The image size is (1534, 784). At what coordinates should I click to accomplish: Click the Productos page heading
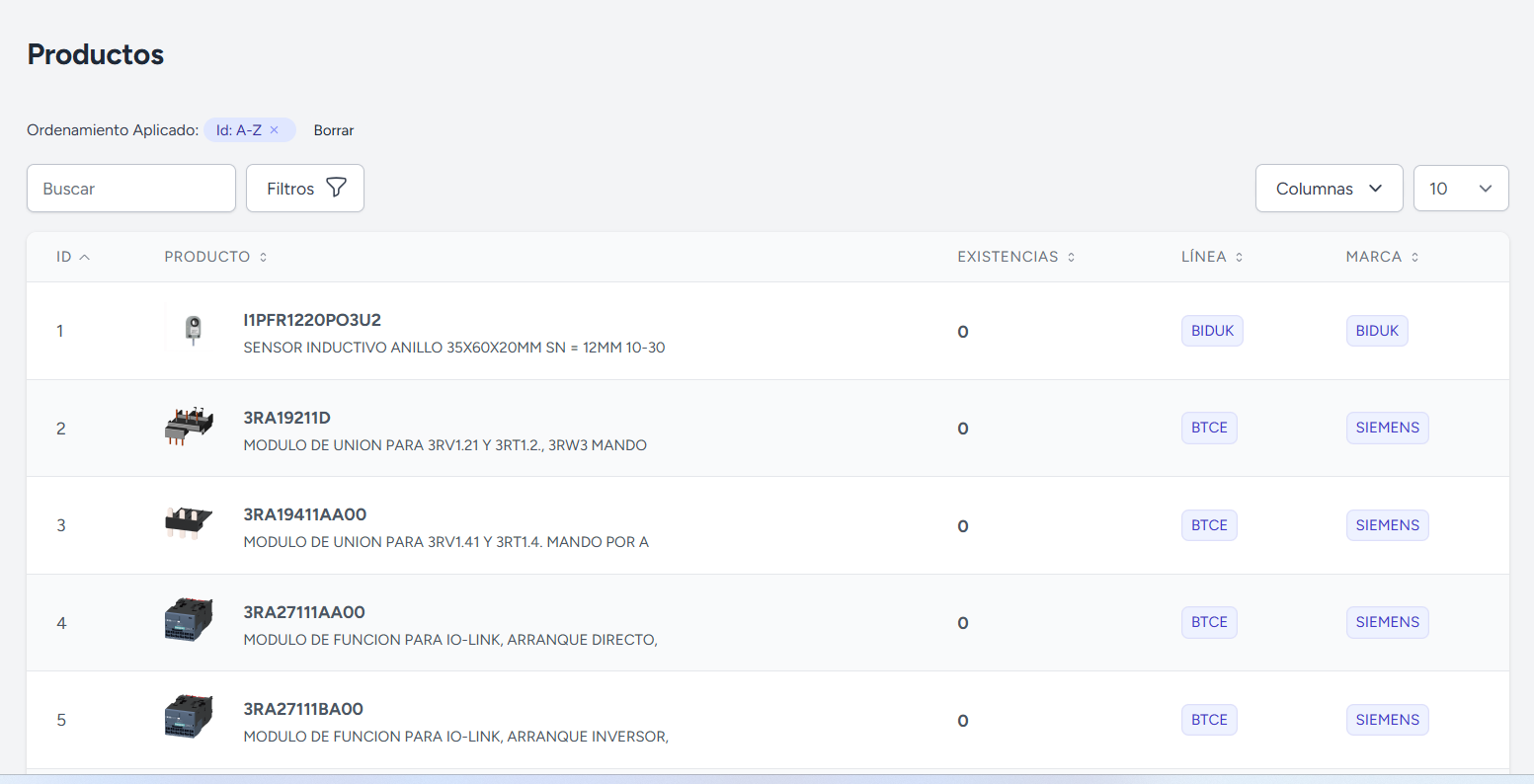point(96,54)
